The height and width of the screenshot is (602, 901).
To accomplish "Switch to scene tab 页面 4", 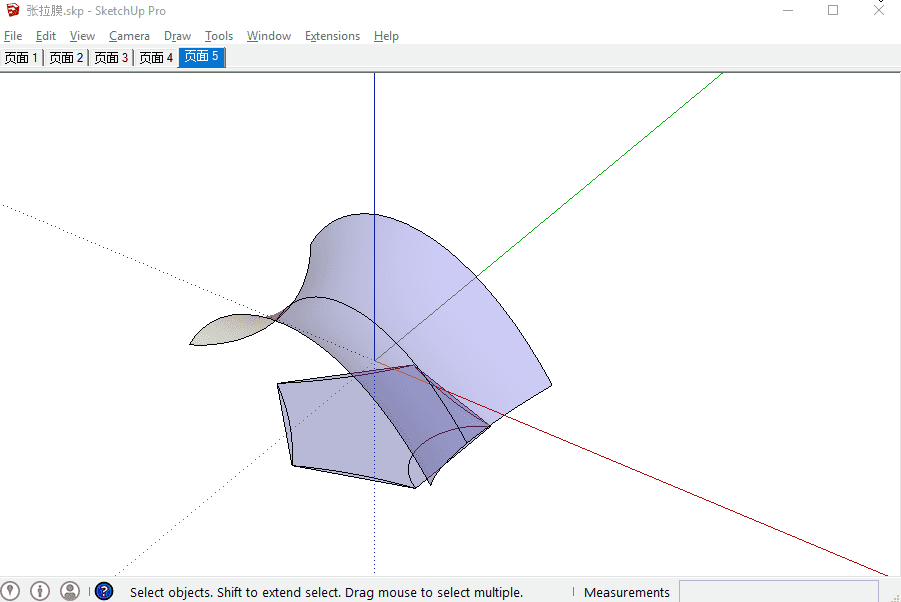I will pyautogui.click(x=156, y=57).
